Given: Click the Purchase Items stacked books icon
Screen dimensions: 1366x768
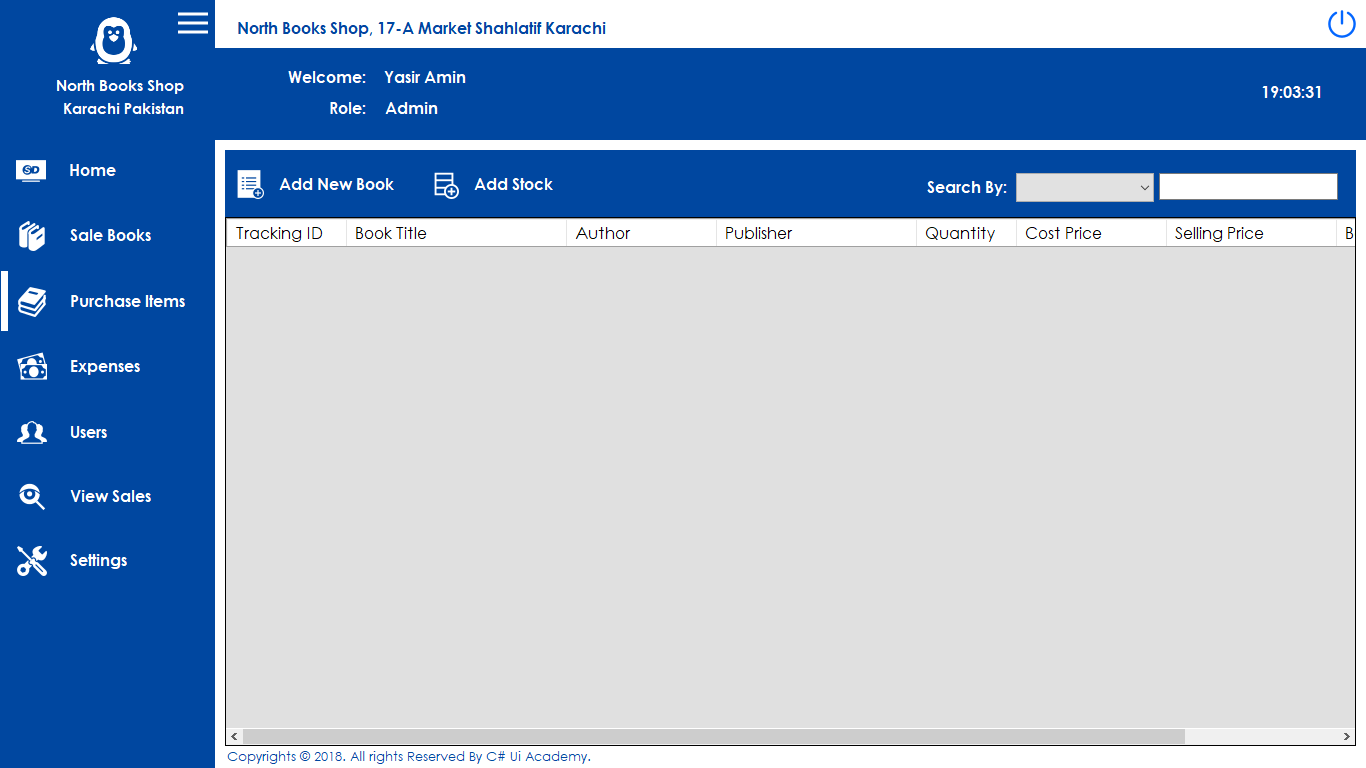Looking at the screenshot, I should click(x=32, y=302).
